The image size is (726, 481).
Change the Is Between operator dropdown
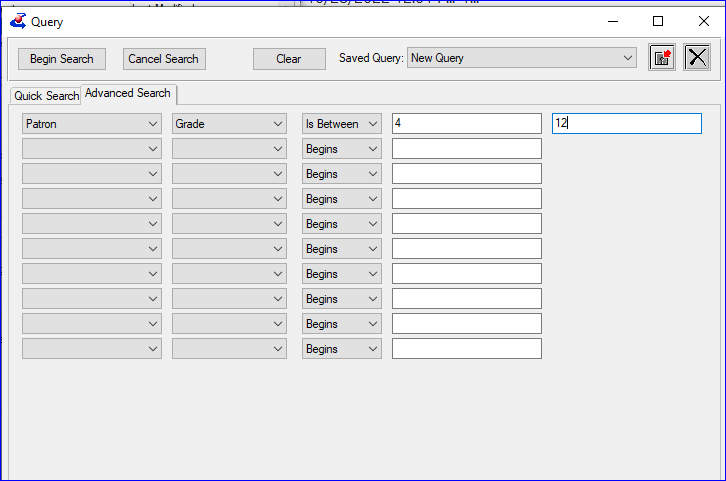coord(372,124)
